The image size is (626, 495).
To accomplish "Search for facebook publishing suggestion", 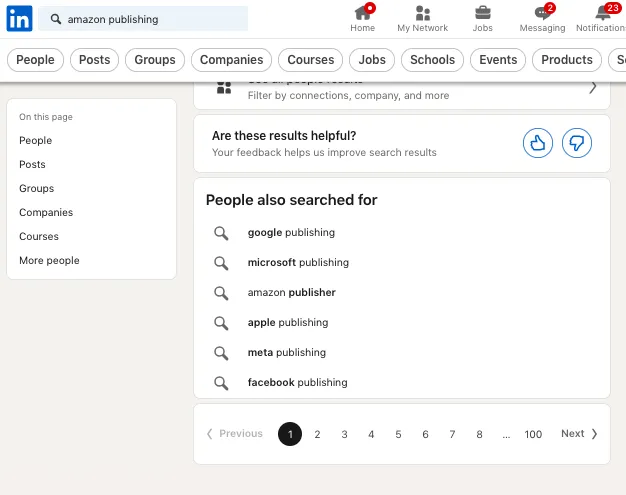I will coord(297,382).
